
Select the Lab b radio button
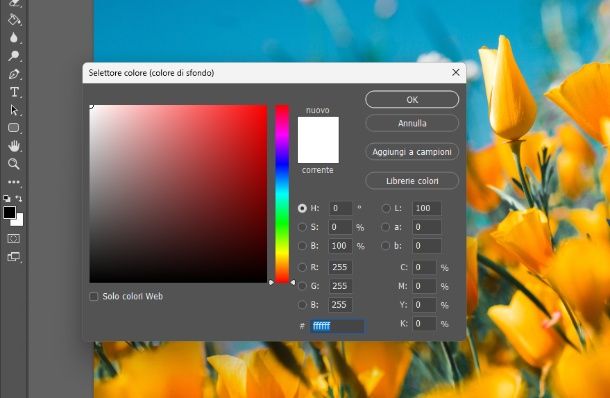[x=386, y=246]
